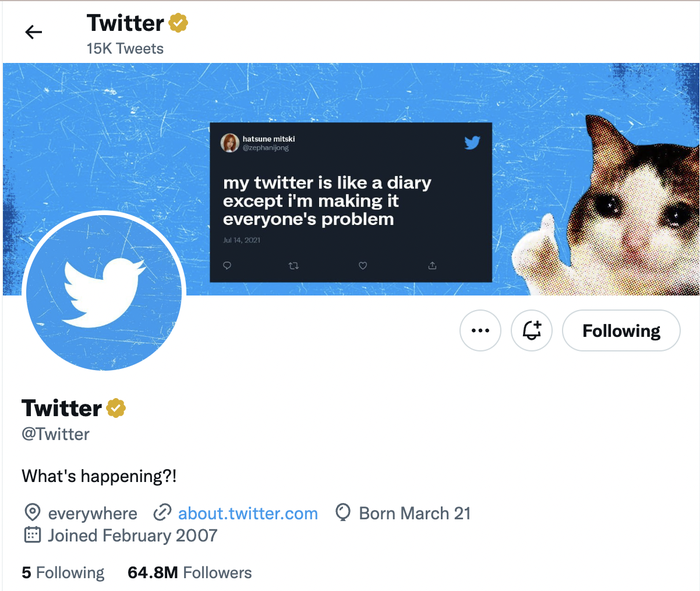Click the heart like icon in banner tweet
Screen dimensions: 700x591
pos(362,265)
